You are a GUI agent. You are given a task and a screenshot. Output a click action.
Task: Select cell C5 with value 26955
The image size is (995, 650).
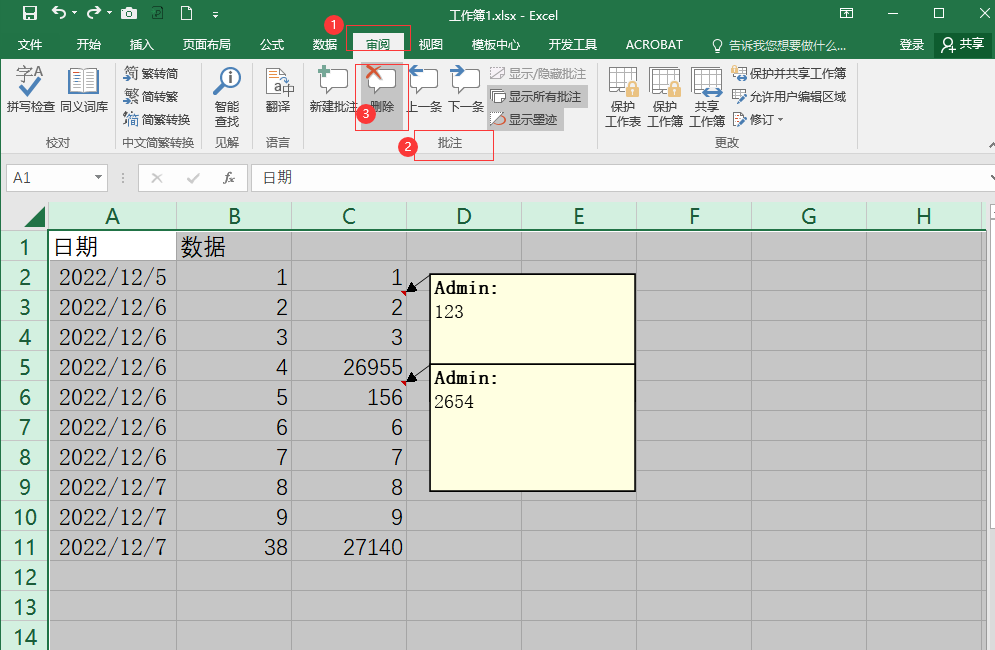click(349, 367)
